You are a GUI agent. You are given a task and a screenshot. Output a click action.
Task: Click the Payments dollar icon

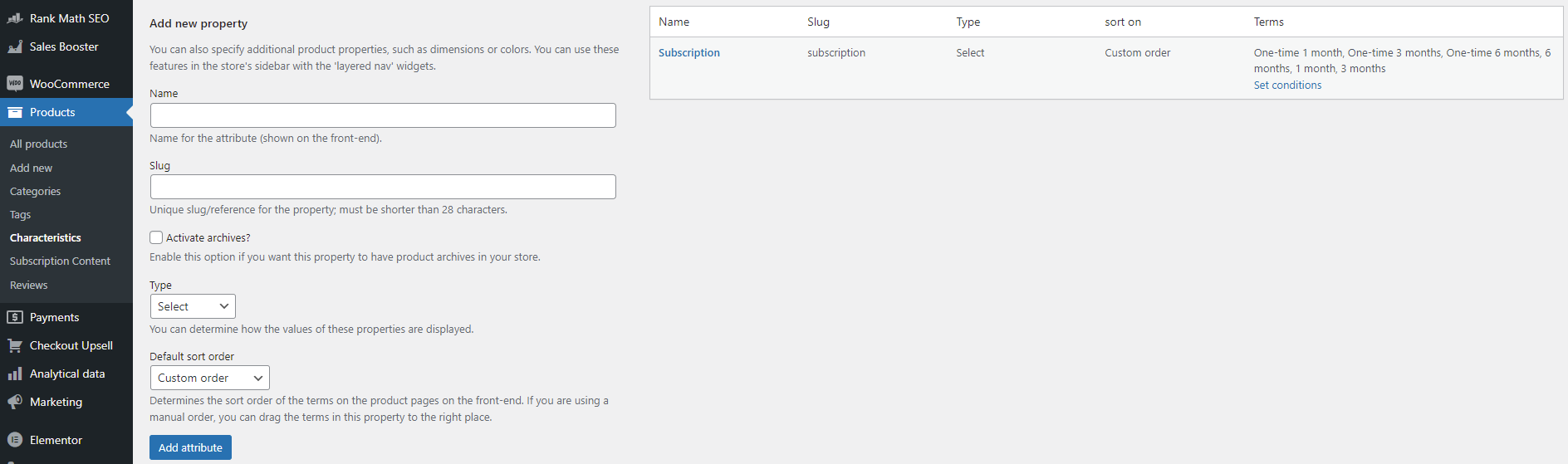point(15,317)
